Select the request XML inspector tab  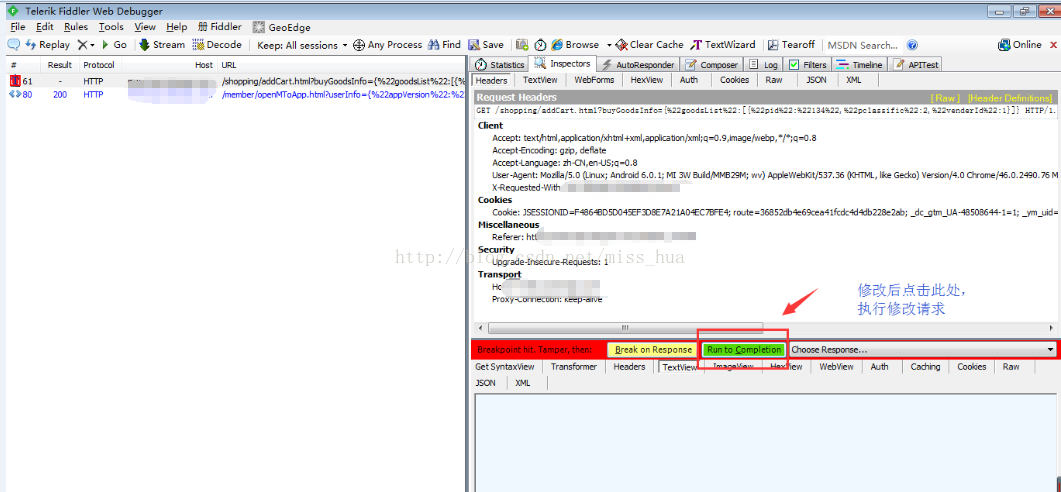[853, 80]
